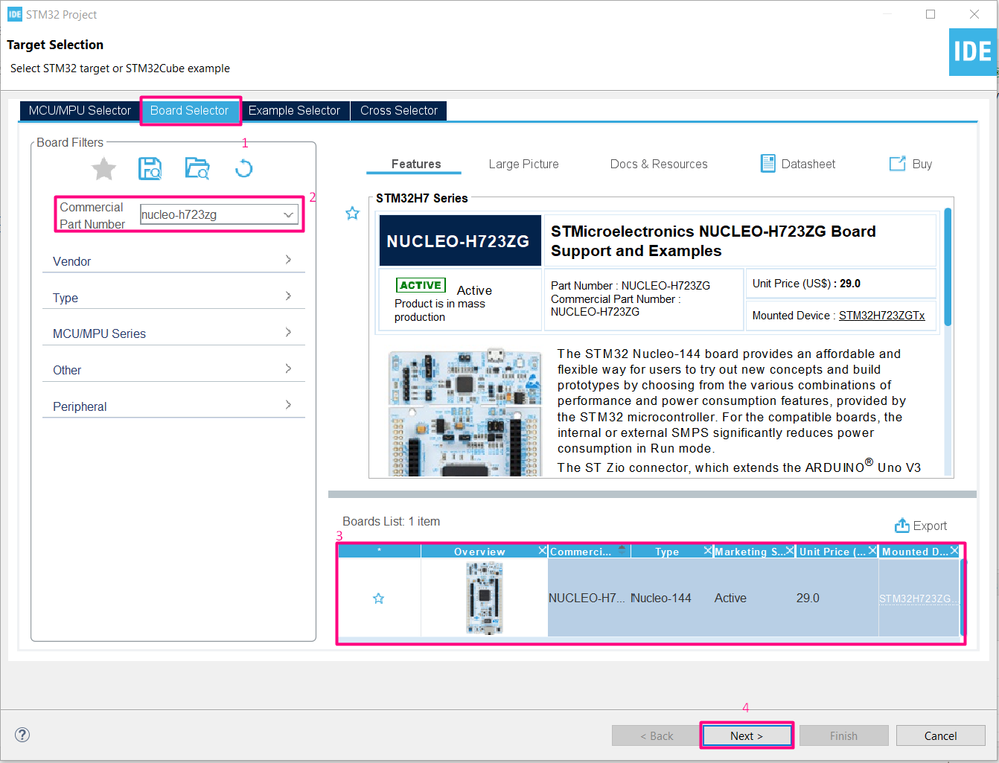Open the Example Selector tab
Image resolution: width=999 pixels, height=763 pixels.
click(294, 110)
